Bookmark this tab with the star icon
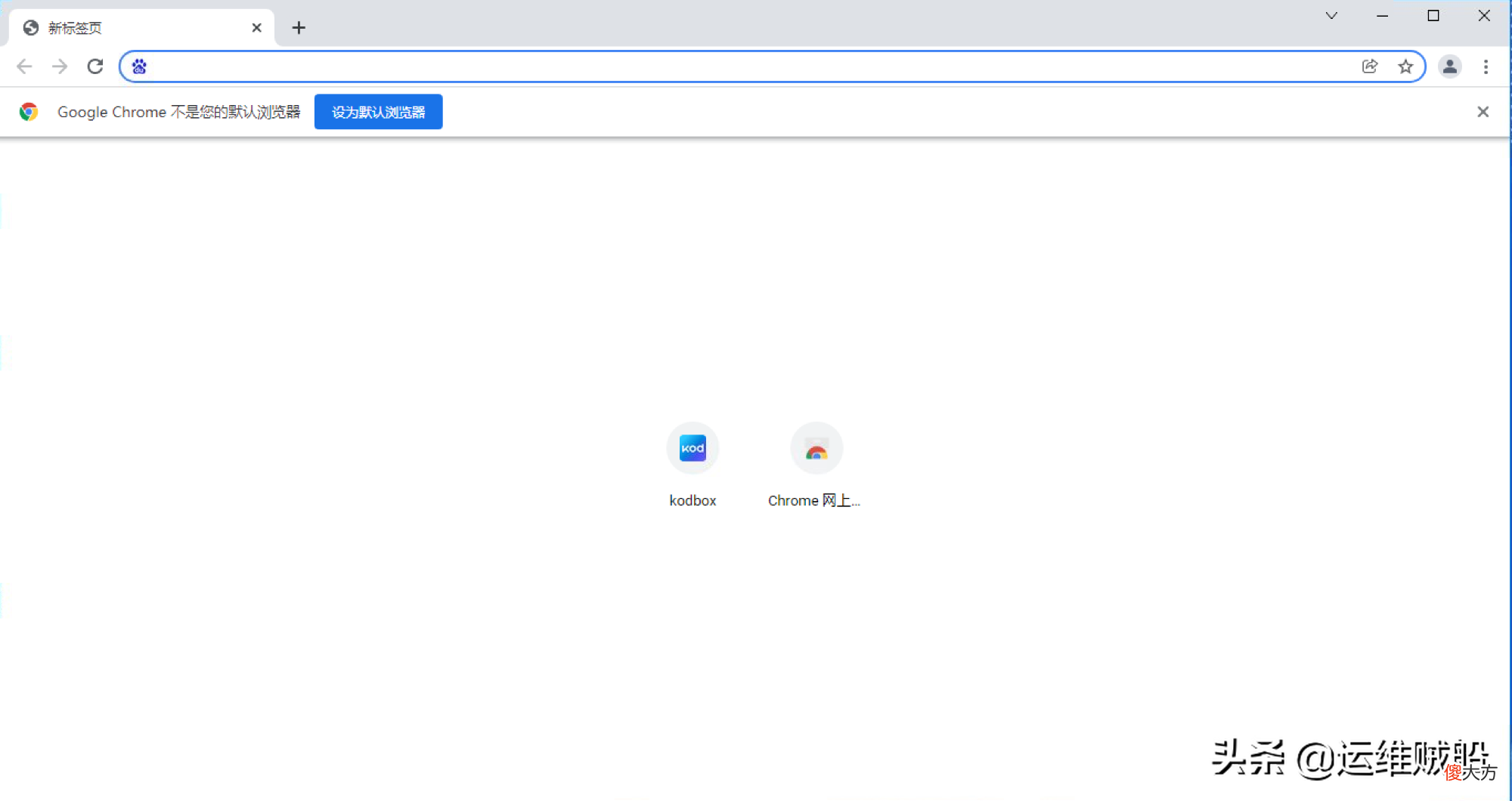Screen dimensions: 1512x801 [1405, 66]
